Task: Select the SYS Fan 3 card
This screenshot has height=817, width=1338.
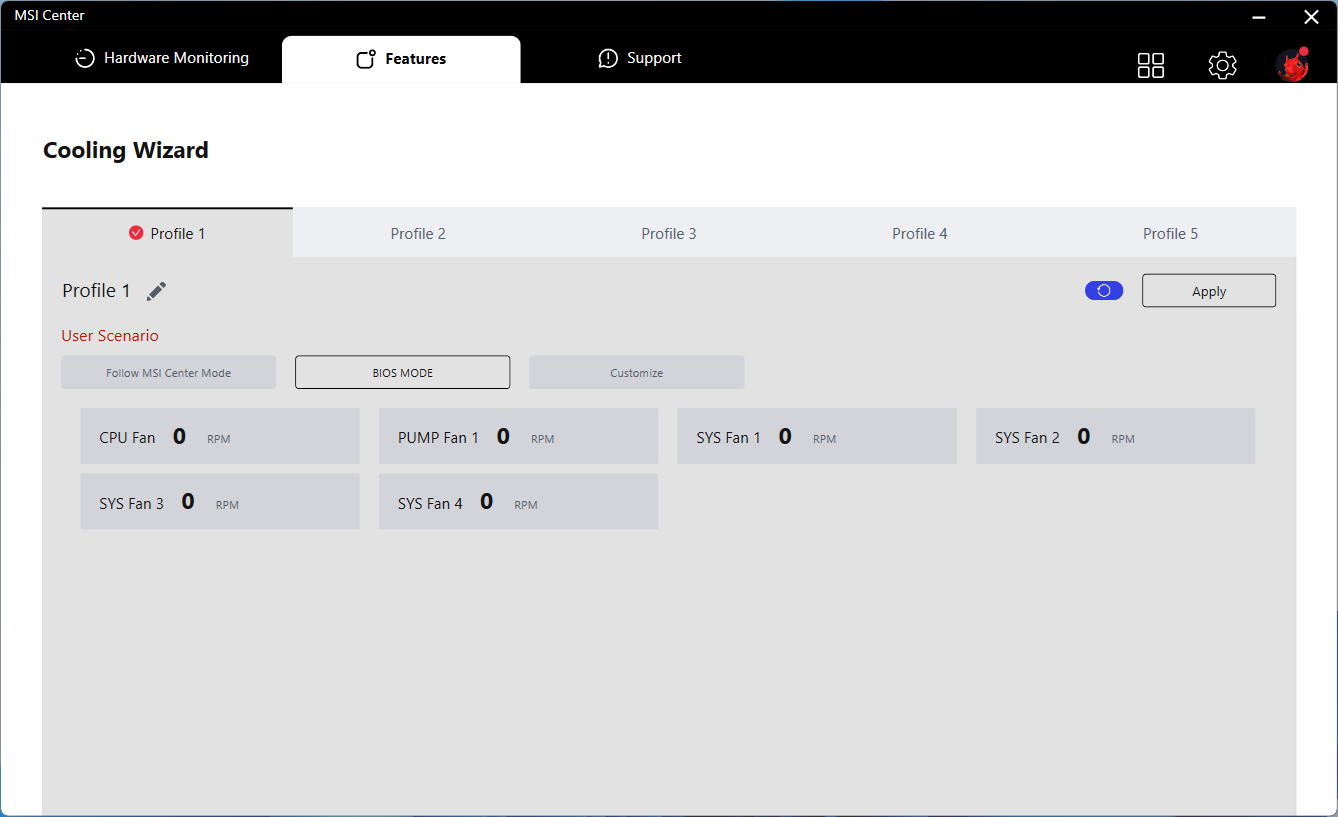Action: 220,502
